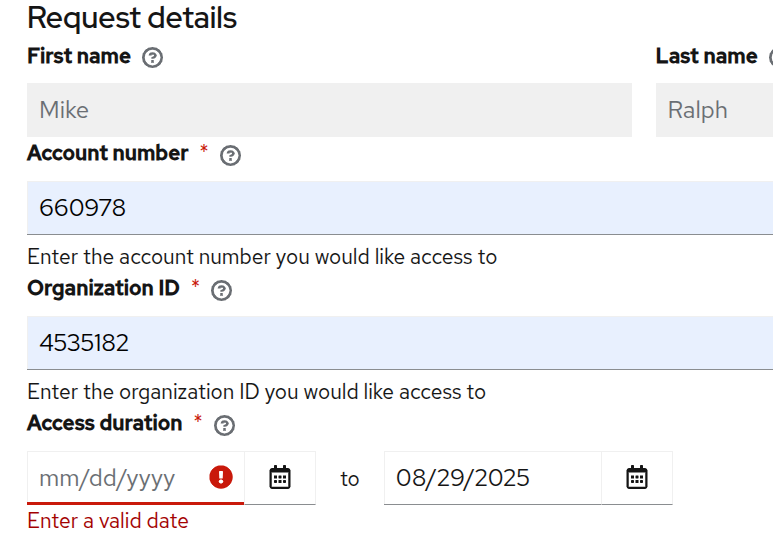The width and height of the screenshot is (773, 555).
Task: Click the First name field containing Mike
Action: [x=329, y=110]
